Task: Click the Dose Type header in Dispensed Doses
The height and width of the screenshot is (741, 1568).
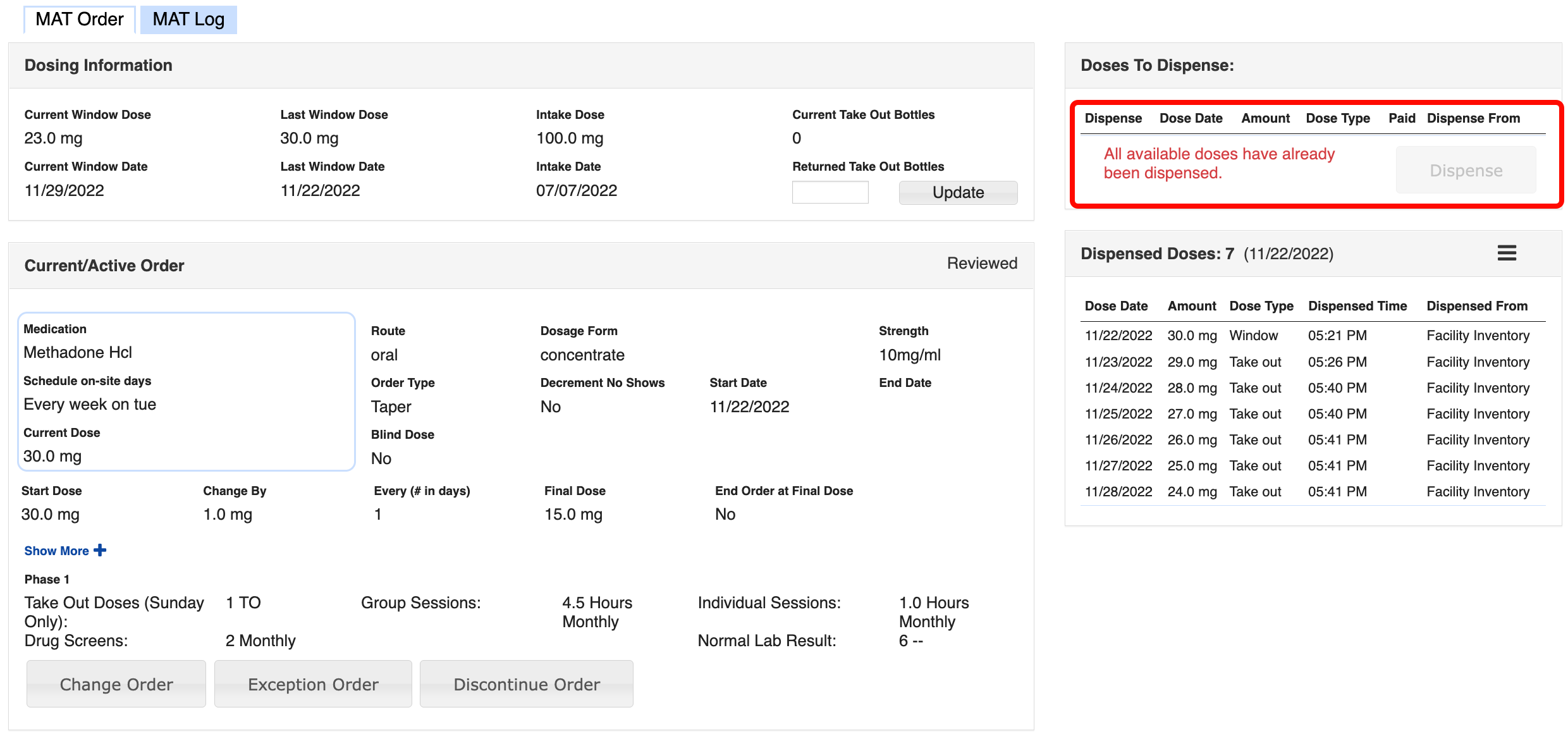Action: [x=1261, y=306]
